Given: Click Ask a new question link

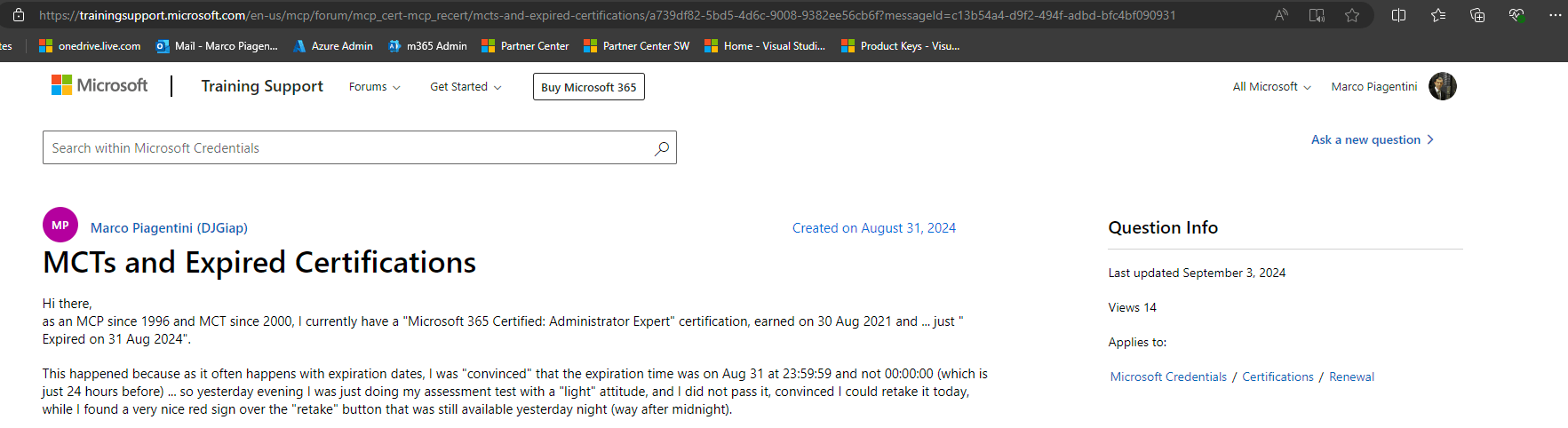Looking at the screenshot, I should click(x=1372, y=139).
